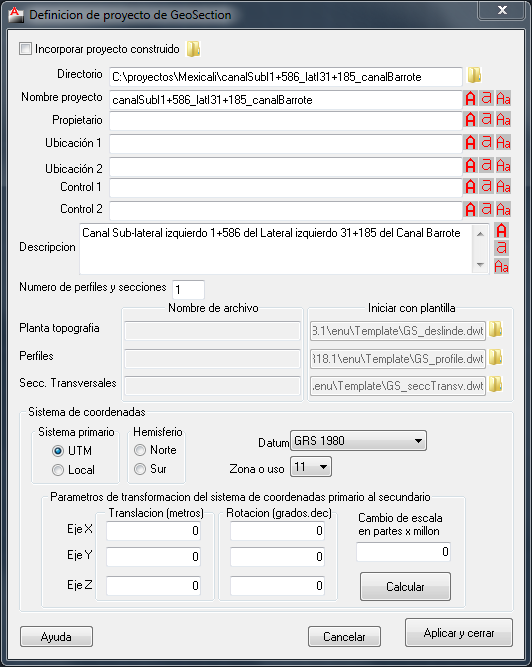The image size is (532, 667).
Task: Focus the Control 1 input field
Action: tap(286, 188)
